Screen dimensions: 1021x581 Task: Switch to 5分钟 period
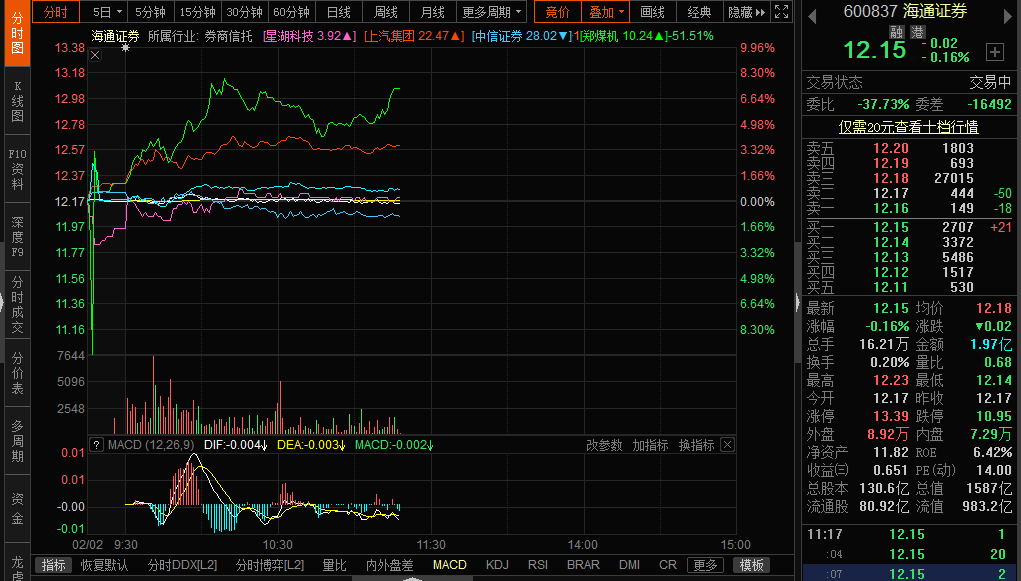[x=150, y=12]
